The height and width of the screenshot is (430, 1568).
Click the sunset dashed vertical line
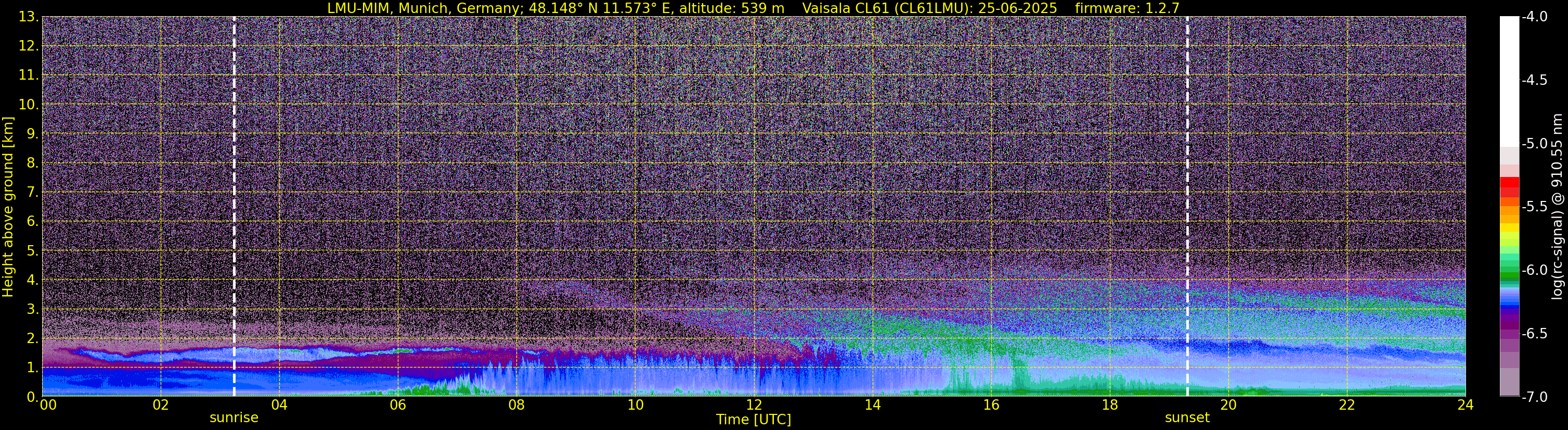pyautogui.click(x=1187, y=207)
